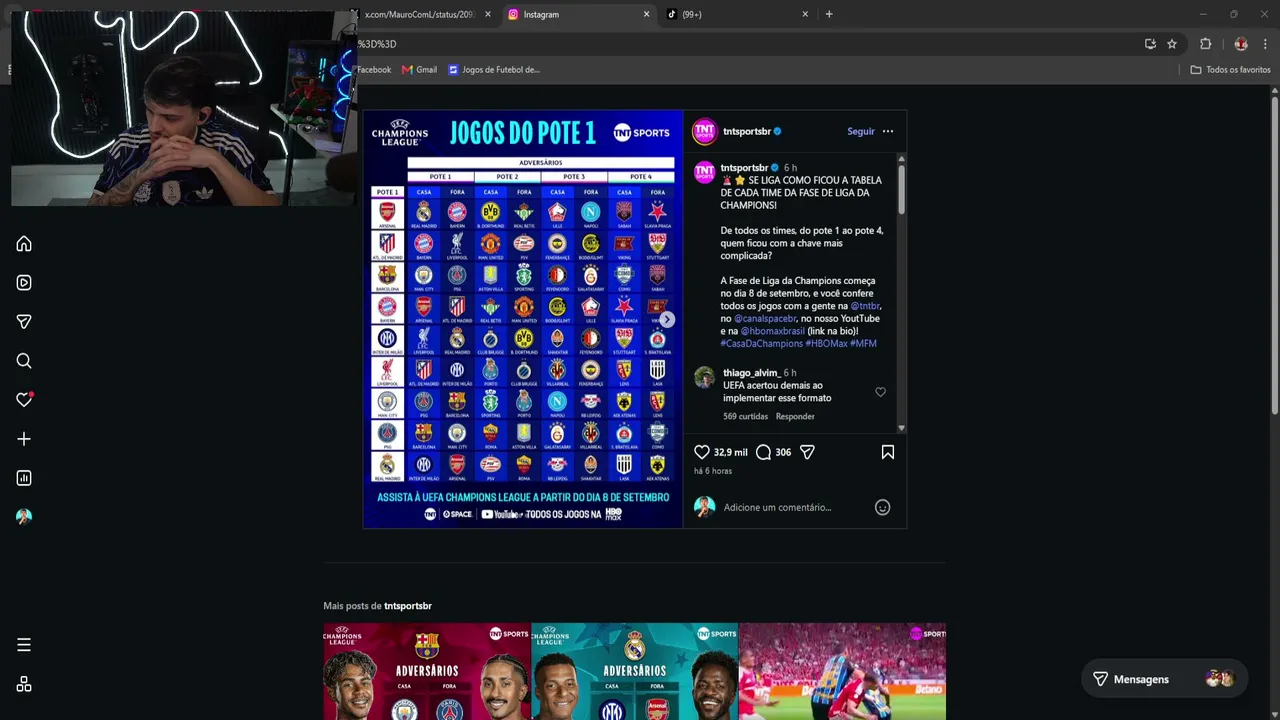The width and height of the screenshot is (1280, 720).
Task: Open comments via the speech bubble icon
Action: pyautogui.click(x=764, y=452)
